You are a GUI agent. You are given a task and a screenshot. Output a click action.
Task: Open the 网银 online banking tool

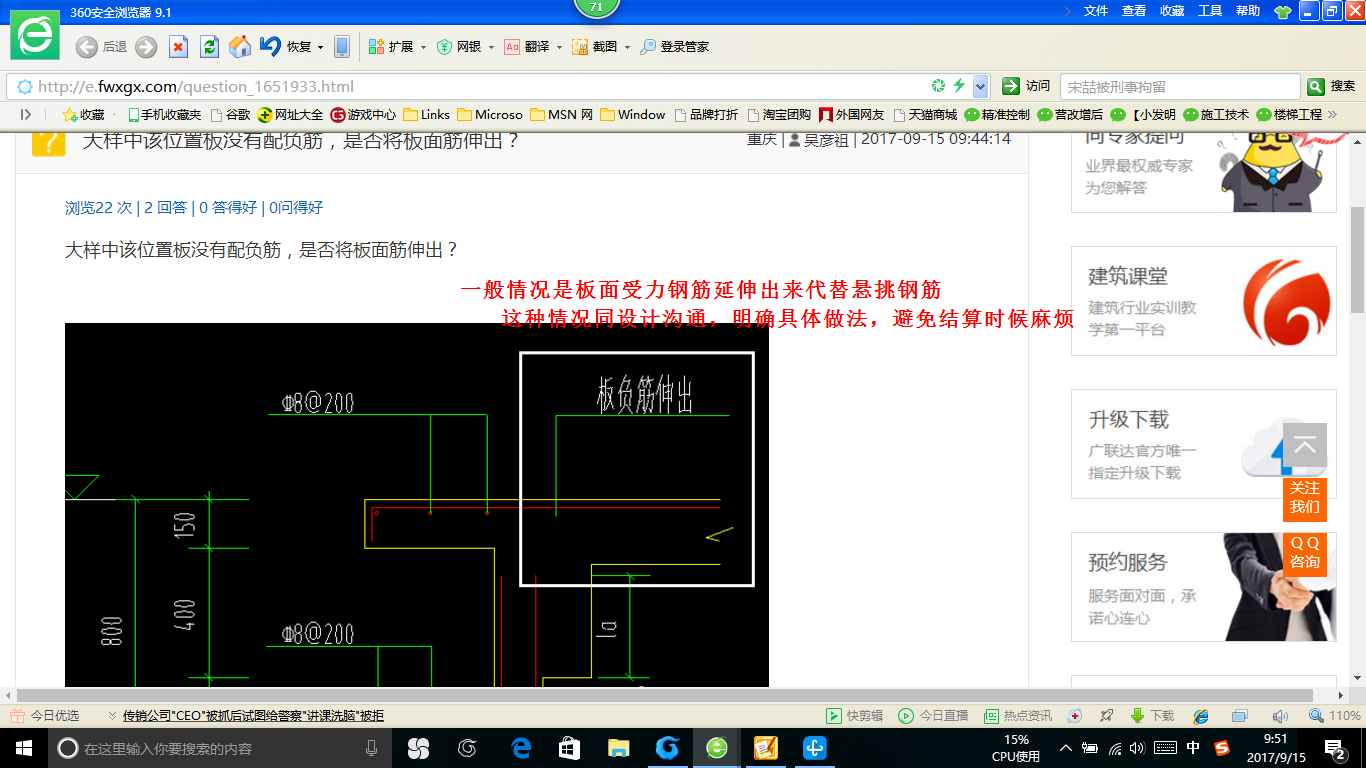tap(459, 47)
